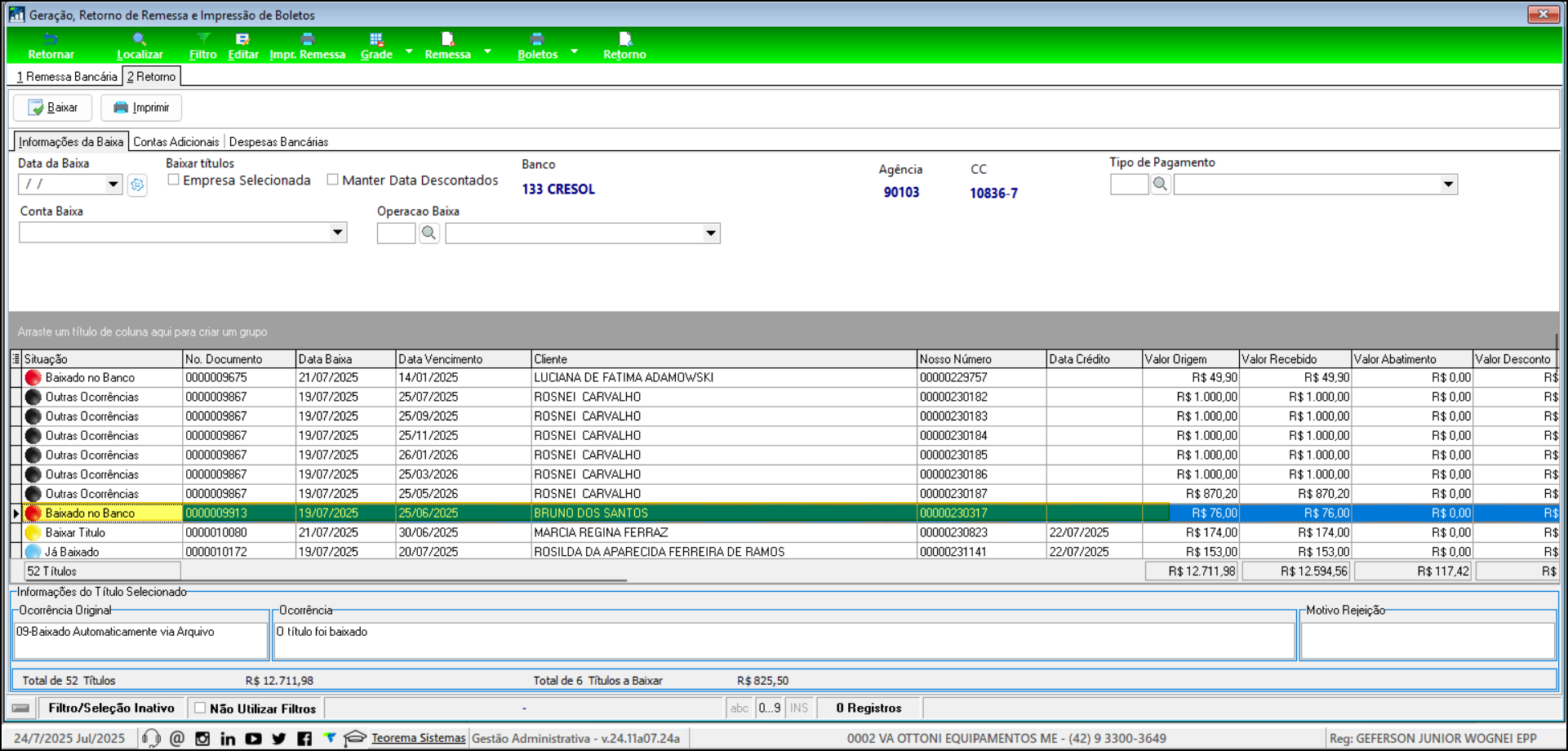Click the 0 Registros status bar entry

[868, 708]
